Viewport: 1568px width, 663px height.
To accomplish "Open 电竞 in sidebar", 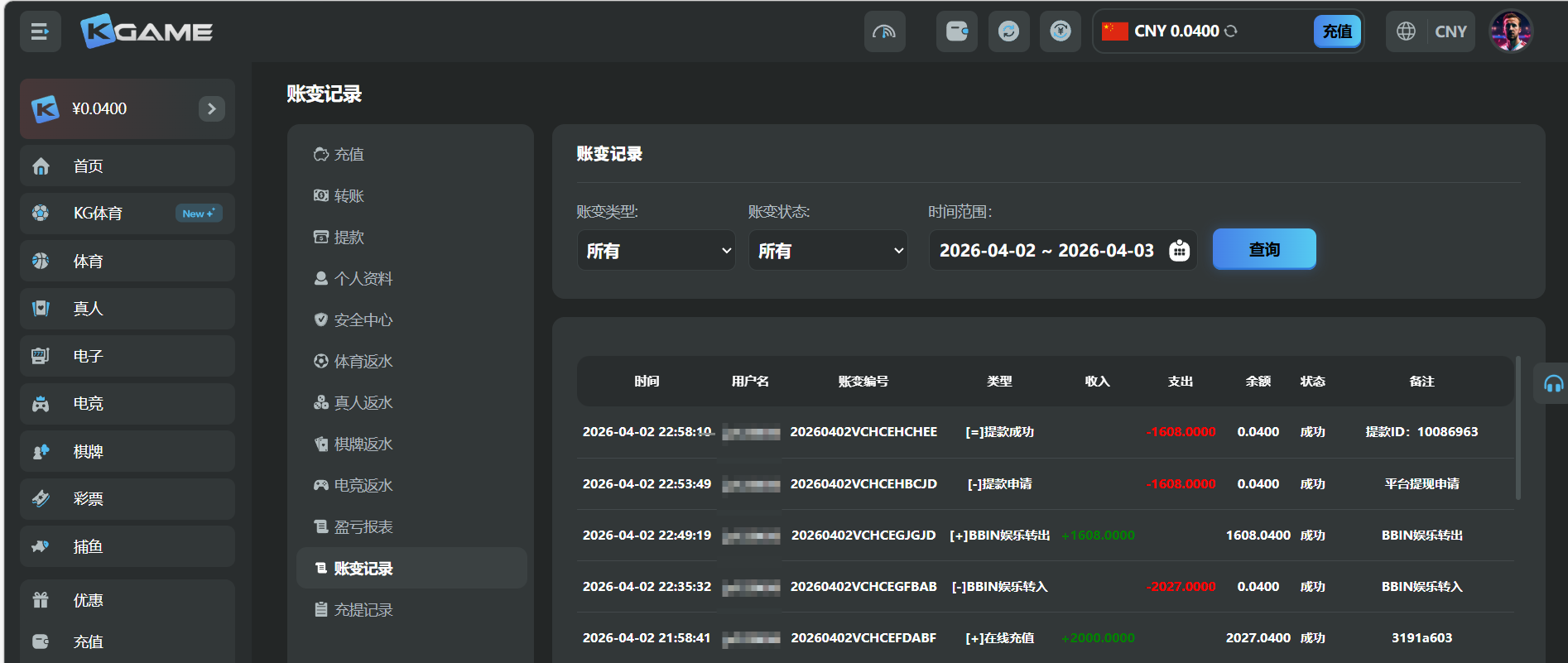I will point(127,404).
